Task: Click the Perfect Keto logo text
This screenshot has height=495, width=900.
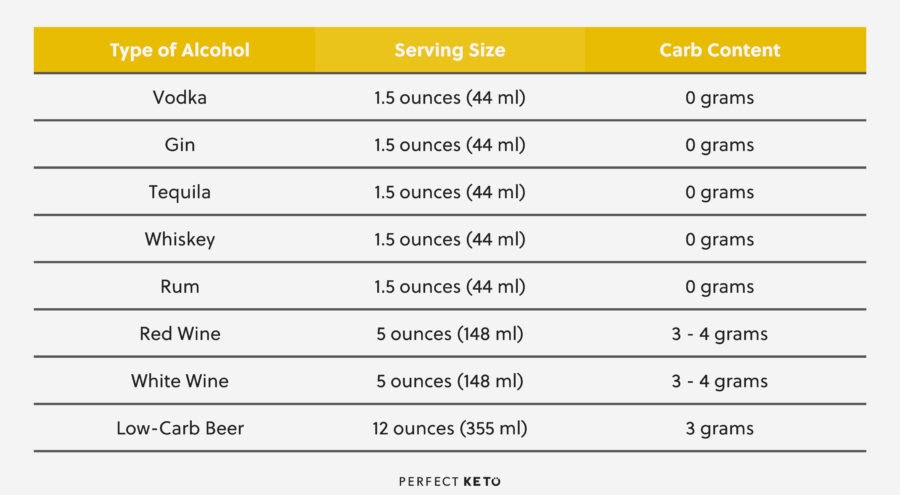Action: (449, 481)
